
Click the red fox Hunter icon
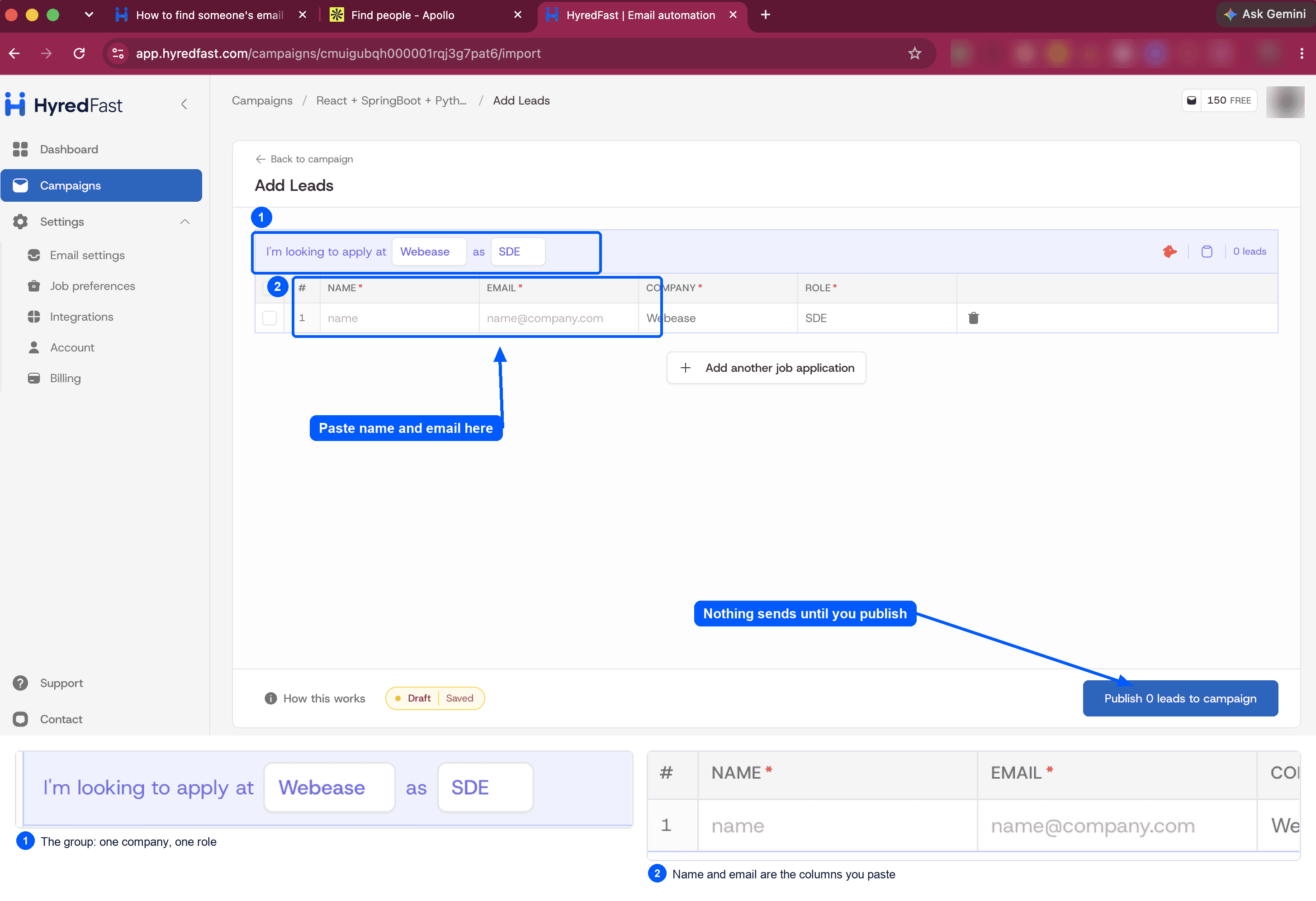tap(1169, 251)
